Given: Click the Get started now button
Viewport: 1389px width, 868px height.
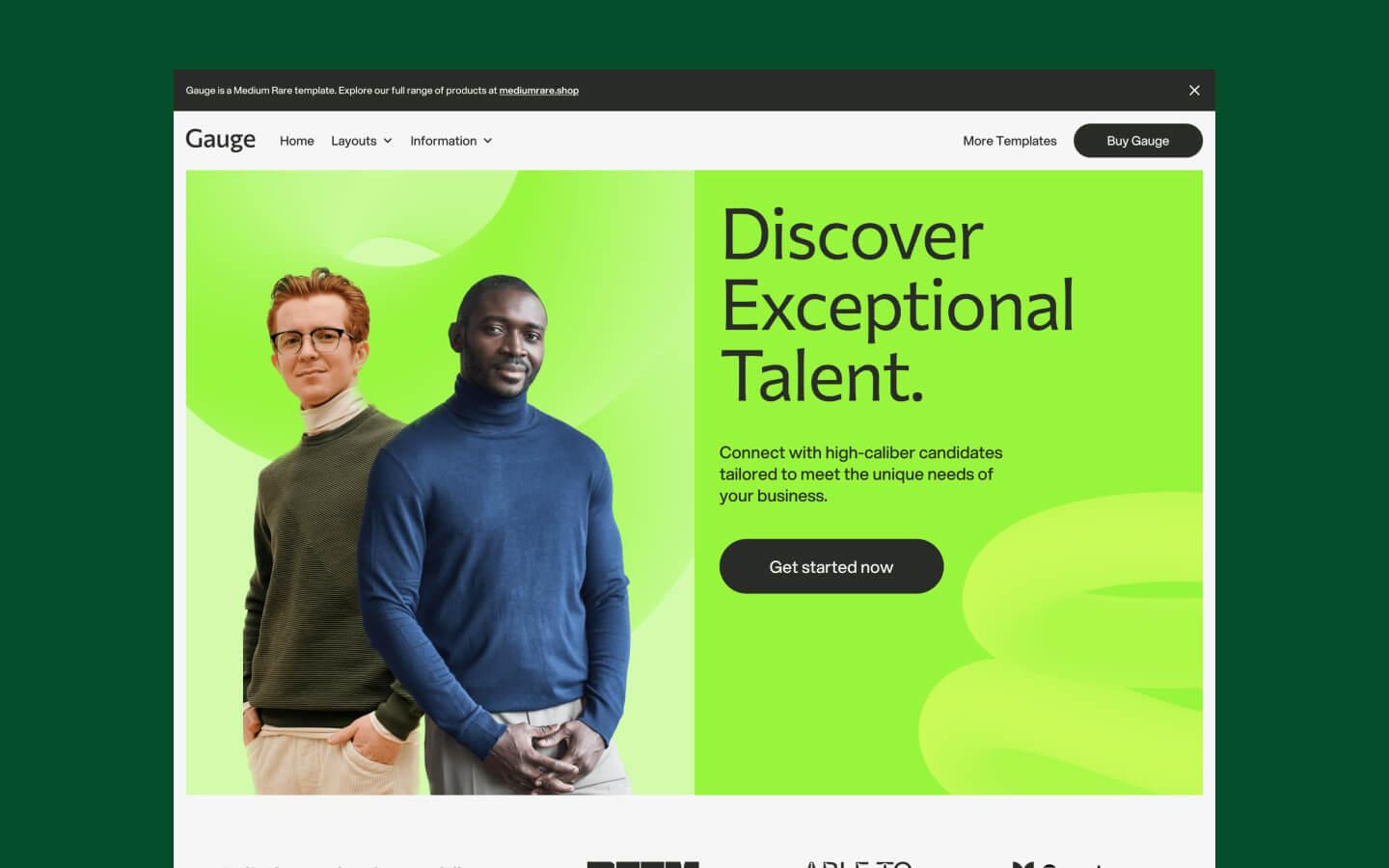Looking at the screenshot, I should click(x=831, y=566).
